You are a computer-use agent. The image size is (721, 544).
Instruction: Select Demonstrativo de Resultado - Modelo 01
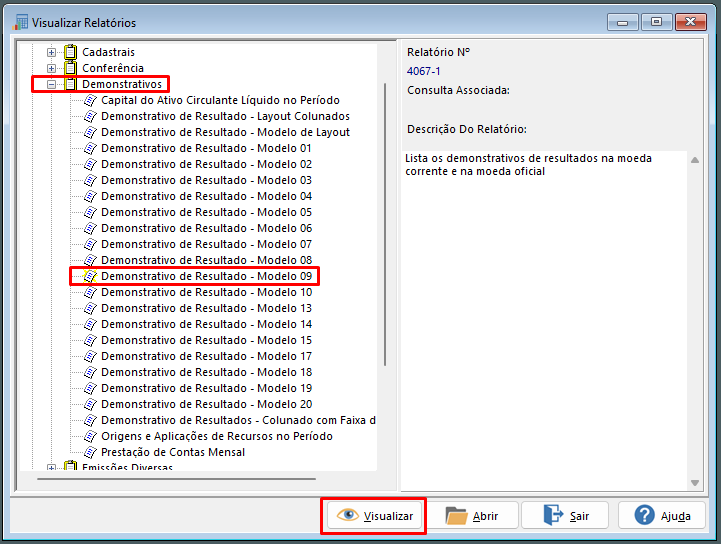coord(206,149)
